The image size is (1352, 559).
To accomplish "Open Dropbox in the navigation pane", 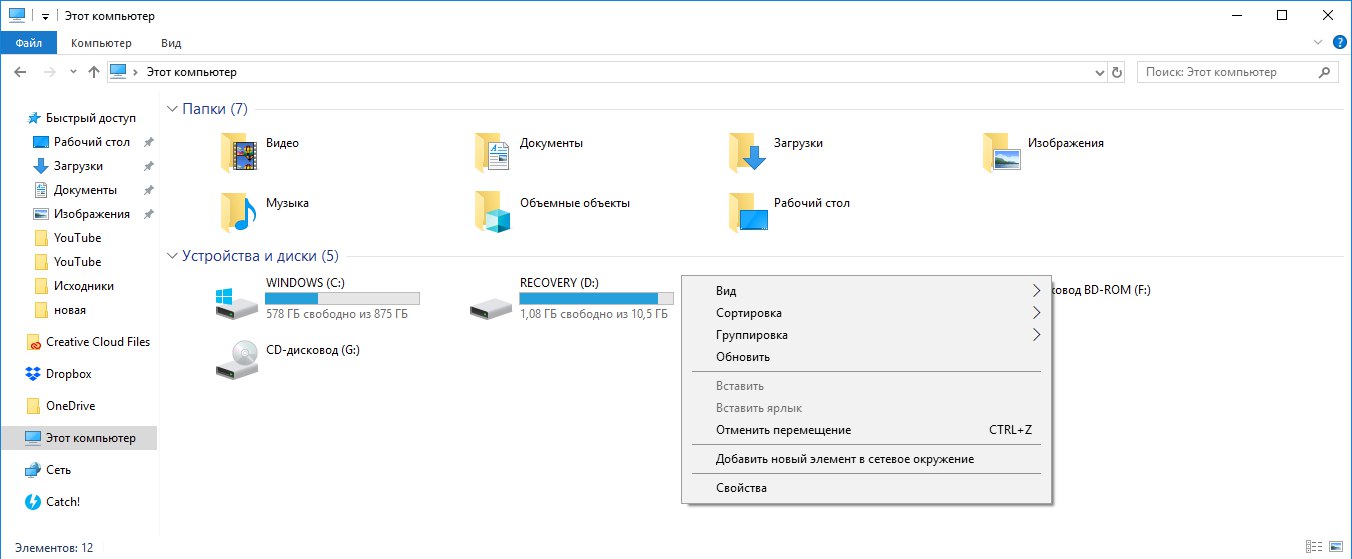I will [59, 374].
